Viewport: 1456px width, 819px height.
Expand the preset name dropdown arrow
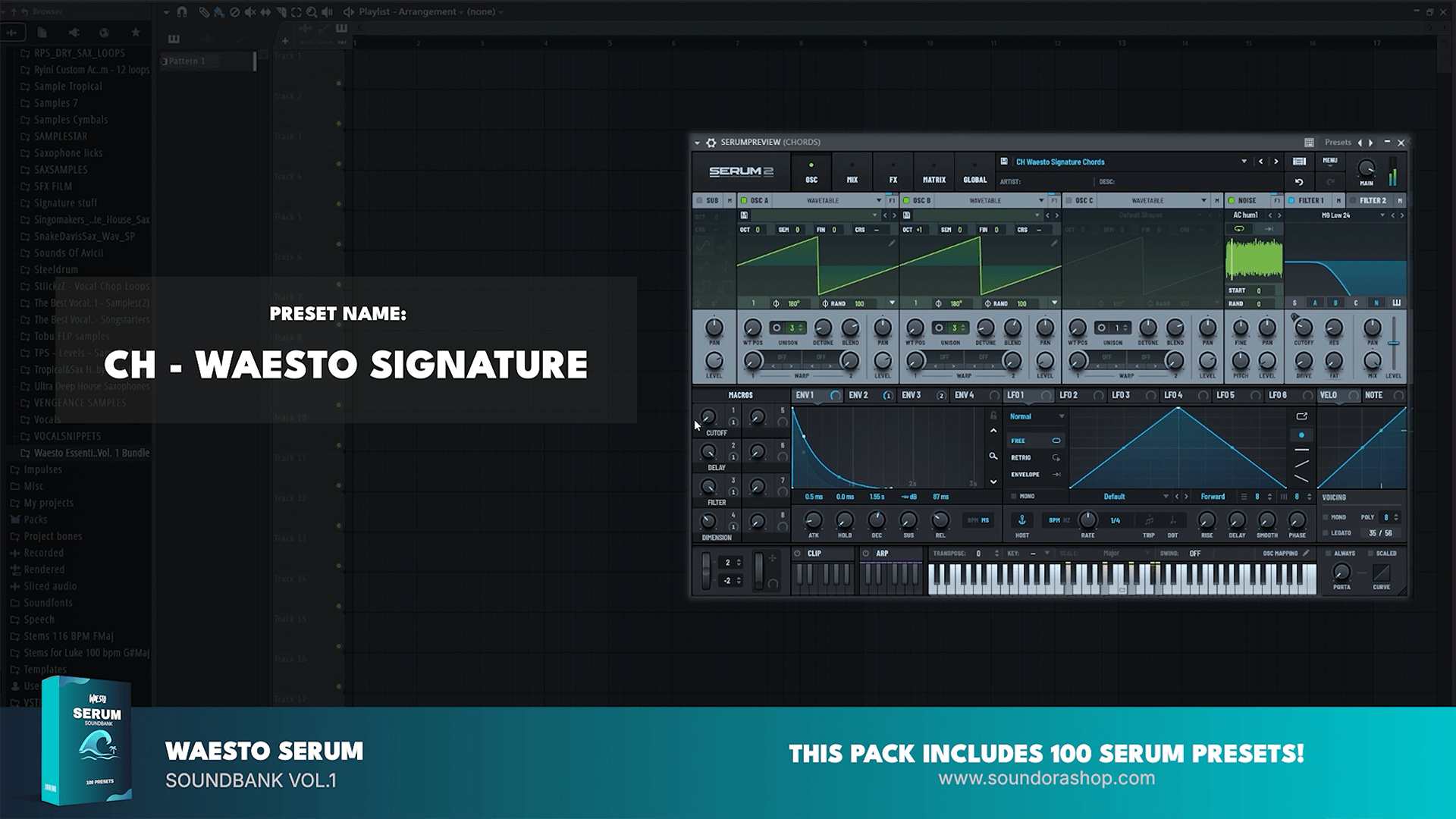coord(1244,162)
